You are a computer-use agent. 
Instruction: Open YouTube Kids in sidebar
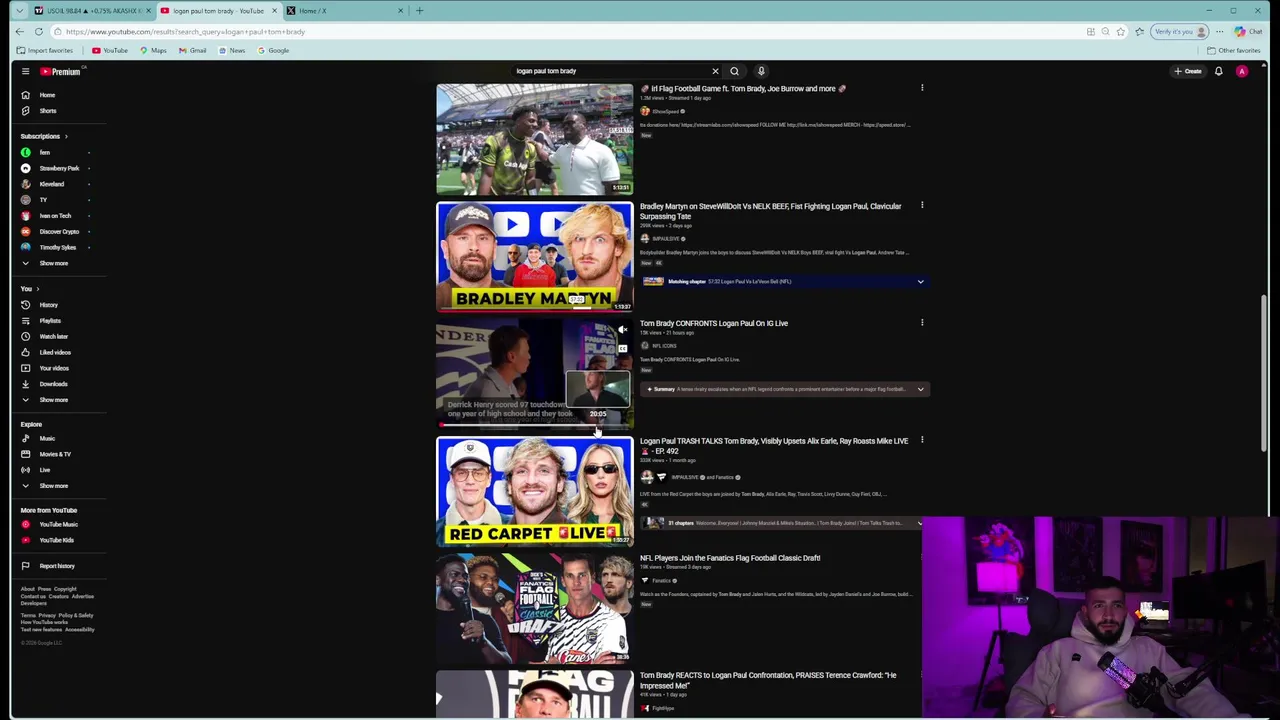point(55,541)
